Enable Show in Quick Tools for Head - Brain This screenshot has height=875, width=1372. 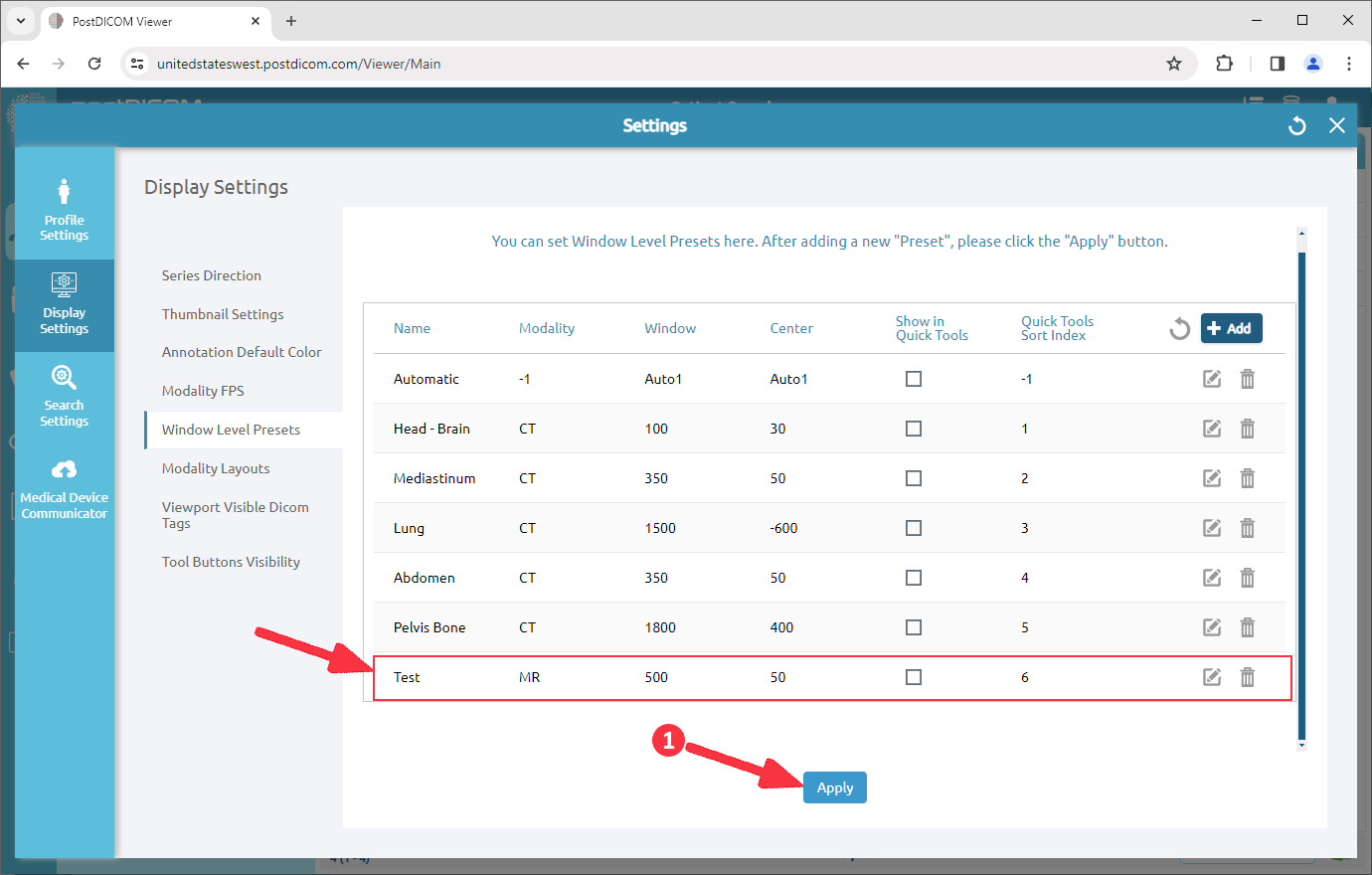pos(914,428)
